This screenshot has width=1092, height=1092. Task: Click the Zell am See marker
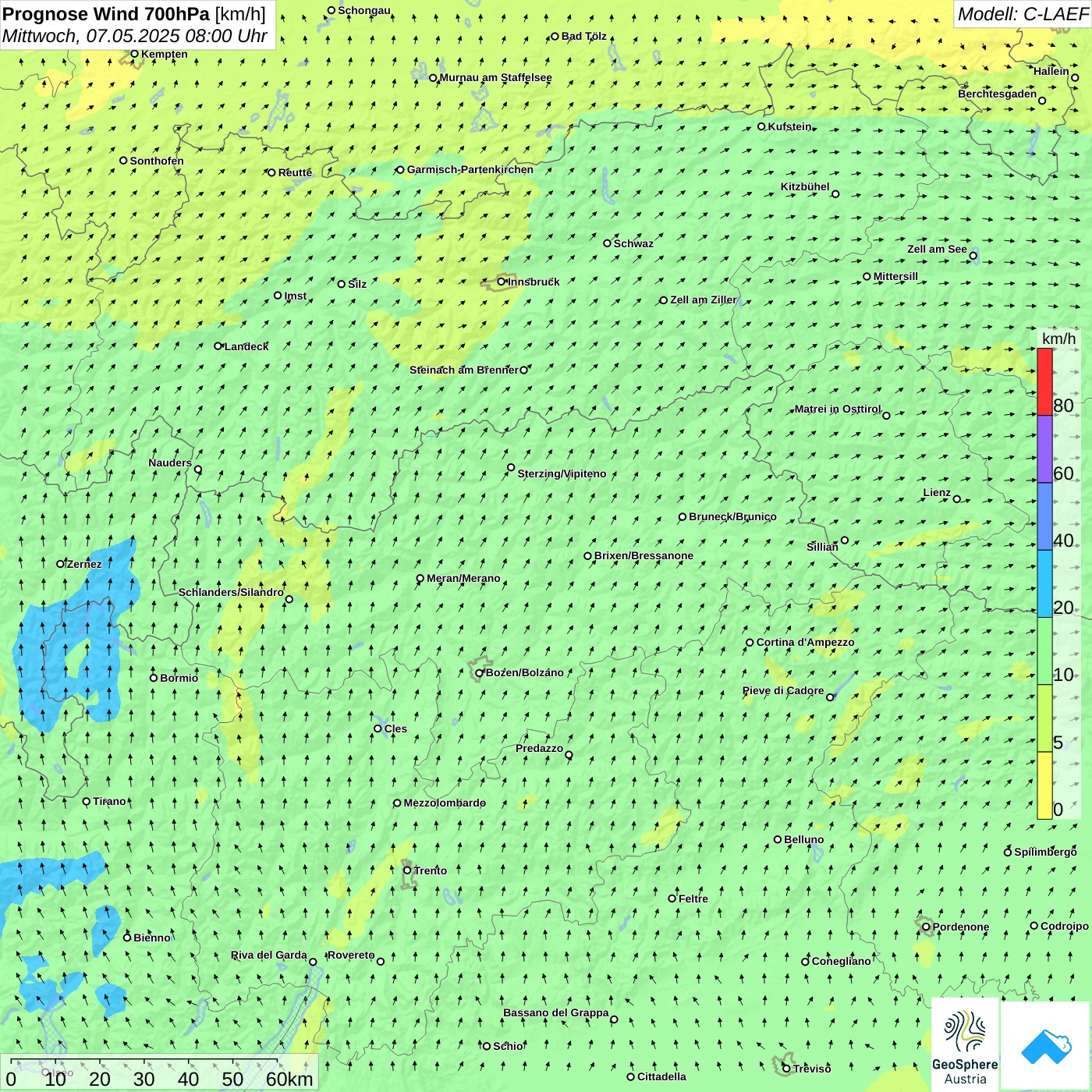(973, 256)
